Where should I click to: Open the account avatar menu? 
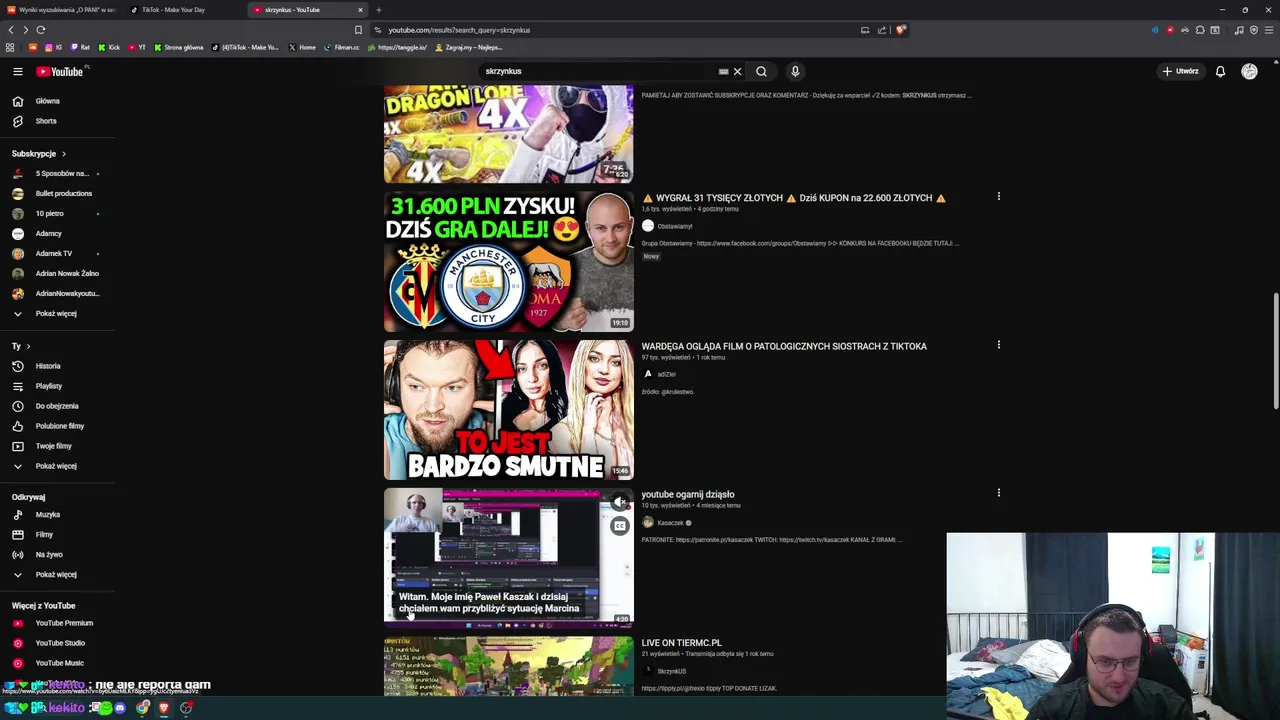[x=1249, y=71]
